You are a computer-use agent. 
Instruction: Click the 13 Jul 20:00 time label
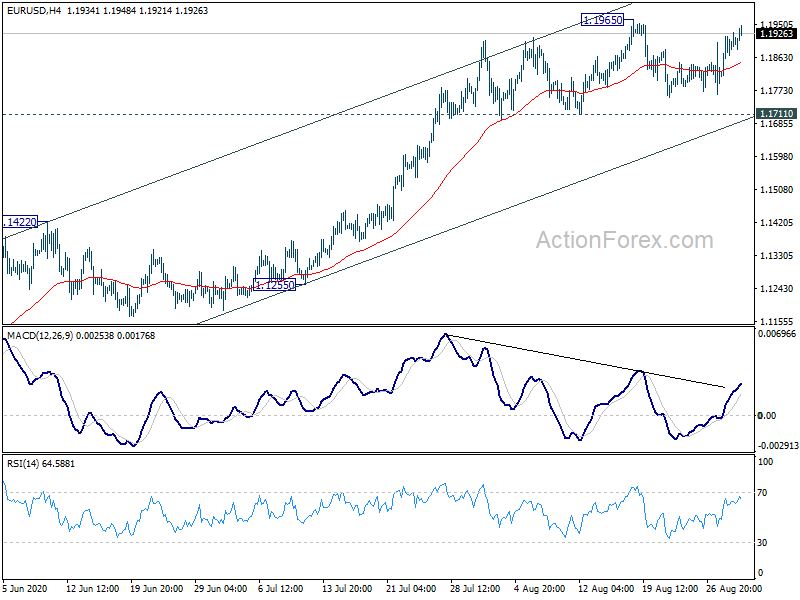348,589
